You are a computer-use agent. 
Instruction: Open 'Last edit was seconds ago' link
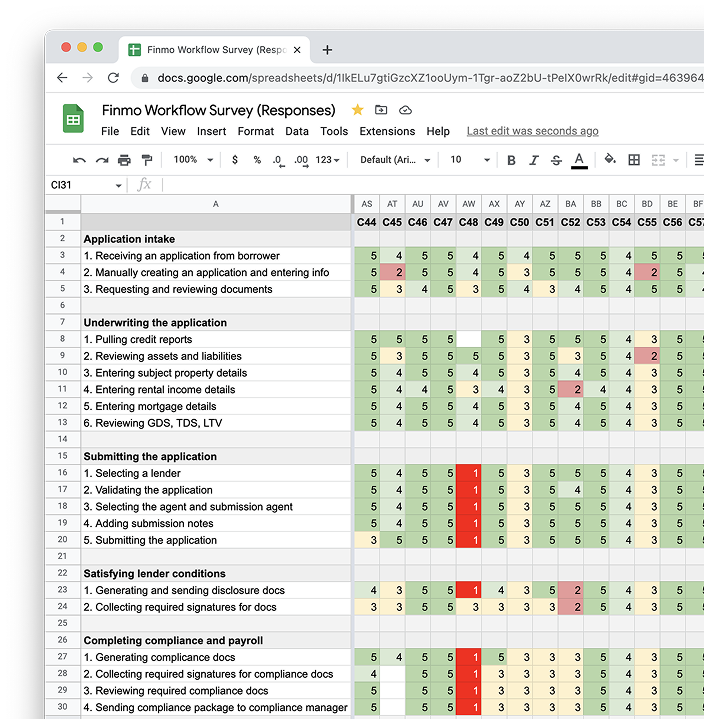click(532, 131)
